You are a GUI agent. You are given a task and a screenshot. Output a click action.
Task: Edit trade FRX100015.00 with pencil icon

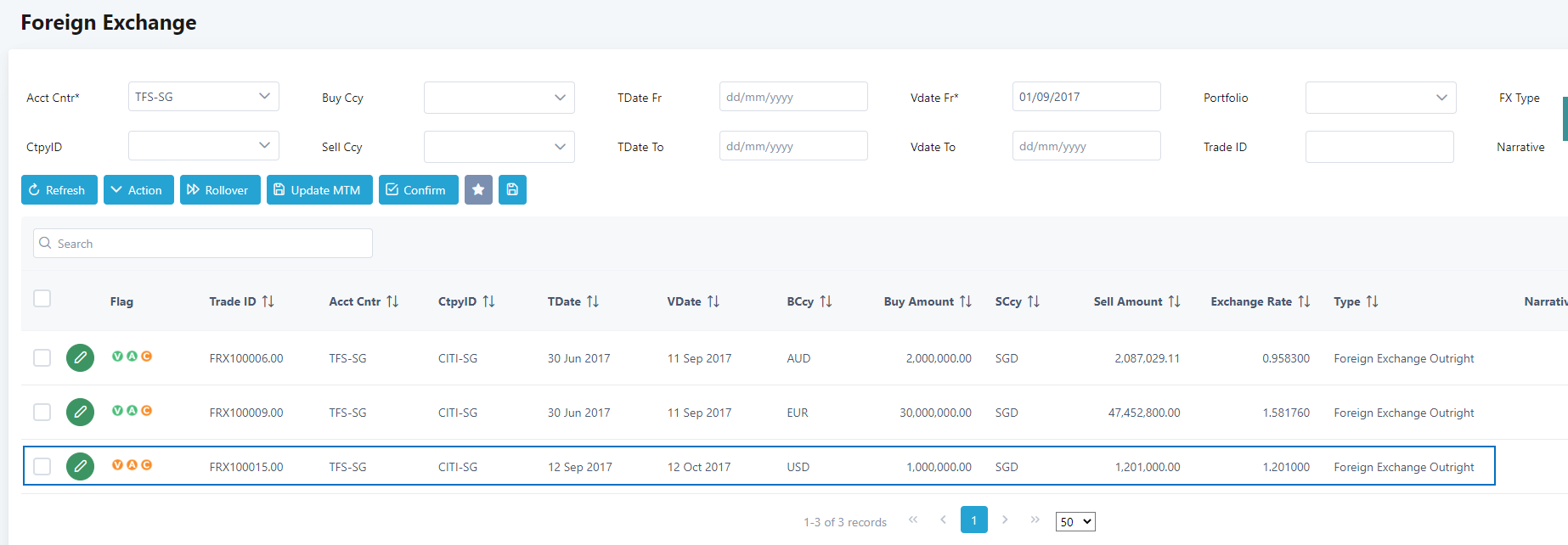pos(80,466)
